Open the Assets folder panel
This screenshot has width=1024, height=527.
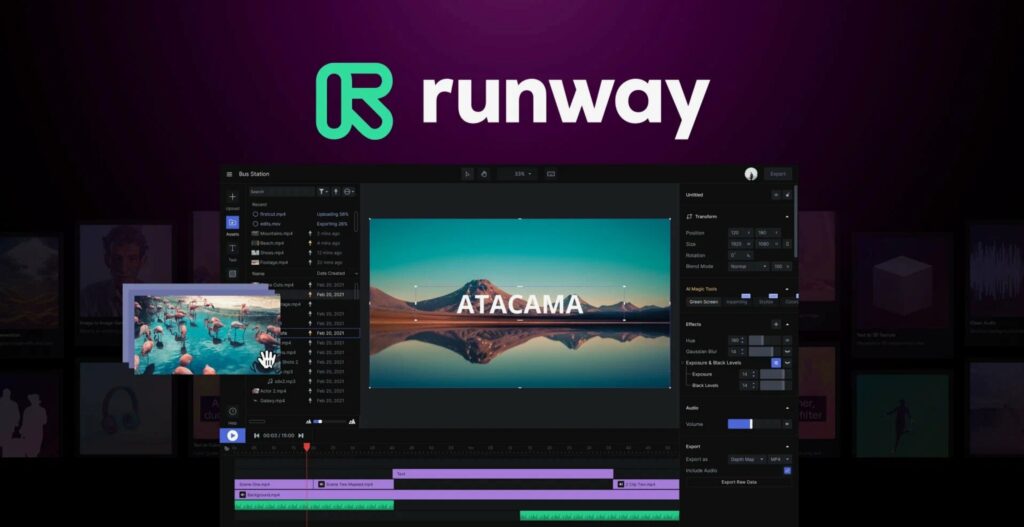tap(232, 223)
